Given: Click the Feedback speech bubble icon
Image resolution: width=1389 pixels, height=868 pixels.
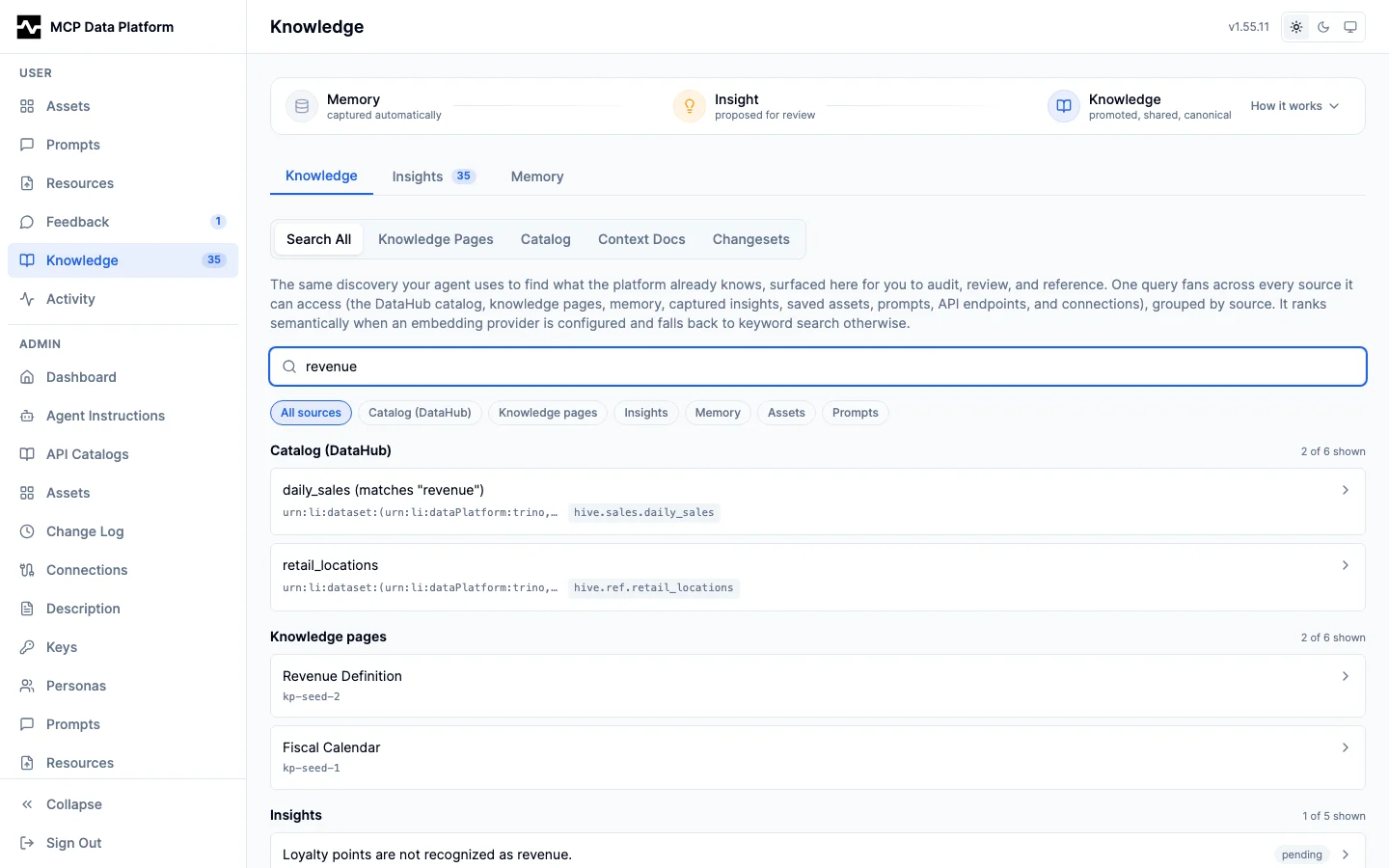Looking at the screenshot, I should pos(27,222).
